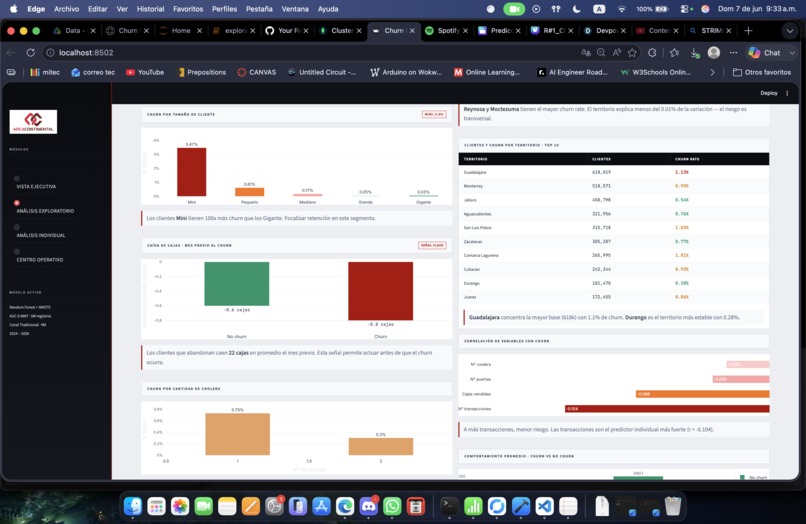Open System Settings in the dock

click(274, 507)
